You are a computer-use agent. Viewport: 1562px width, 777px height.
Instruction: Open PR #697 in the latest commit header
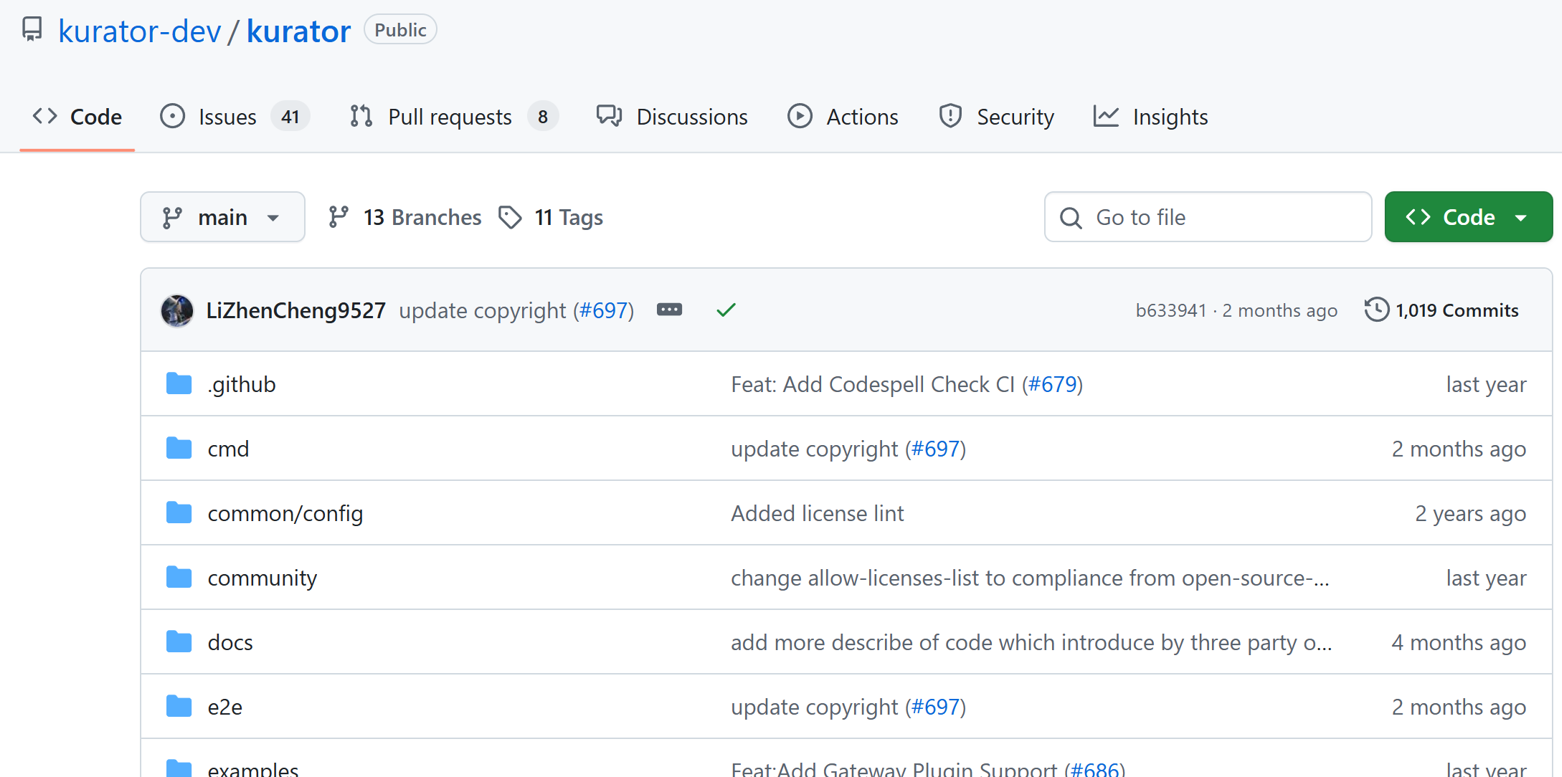(x=603, y=311)
